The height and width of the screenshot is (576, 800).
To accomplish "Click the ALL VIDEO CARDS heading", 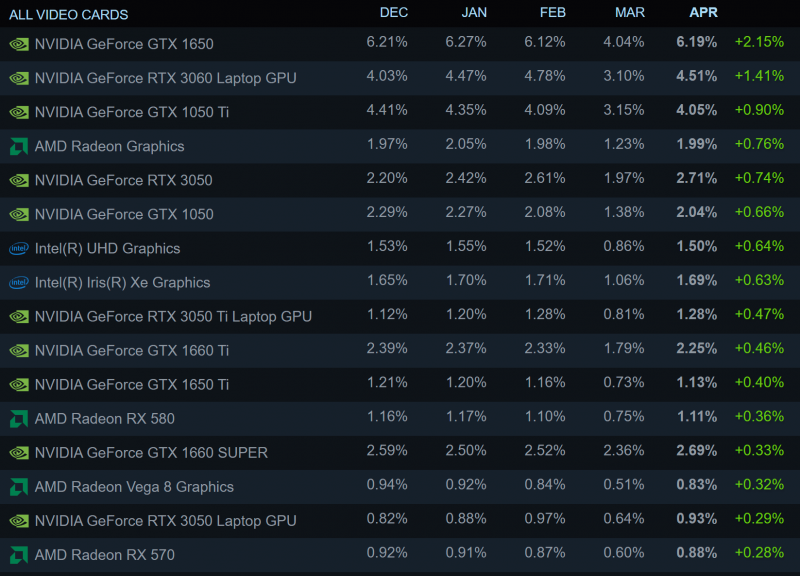I will [x=68, y=15].
